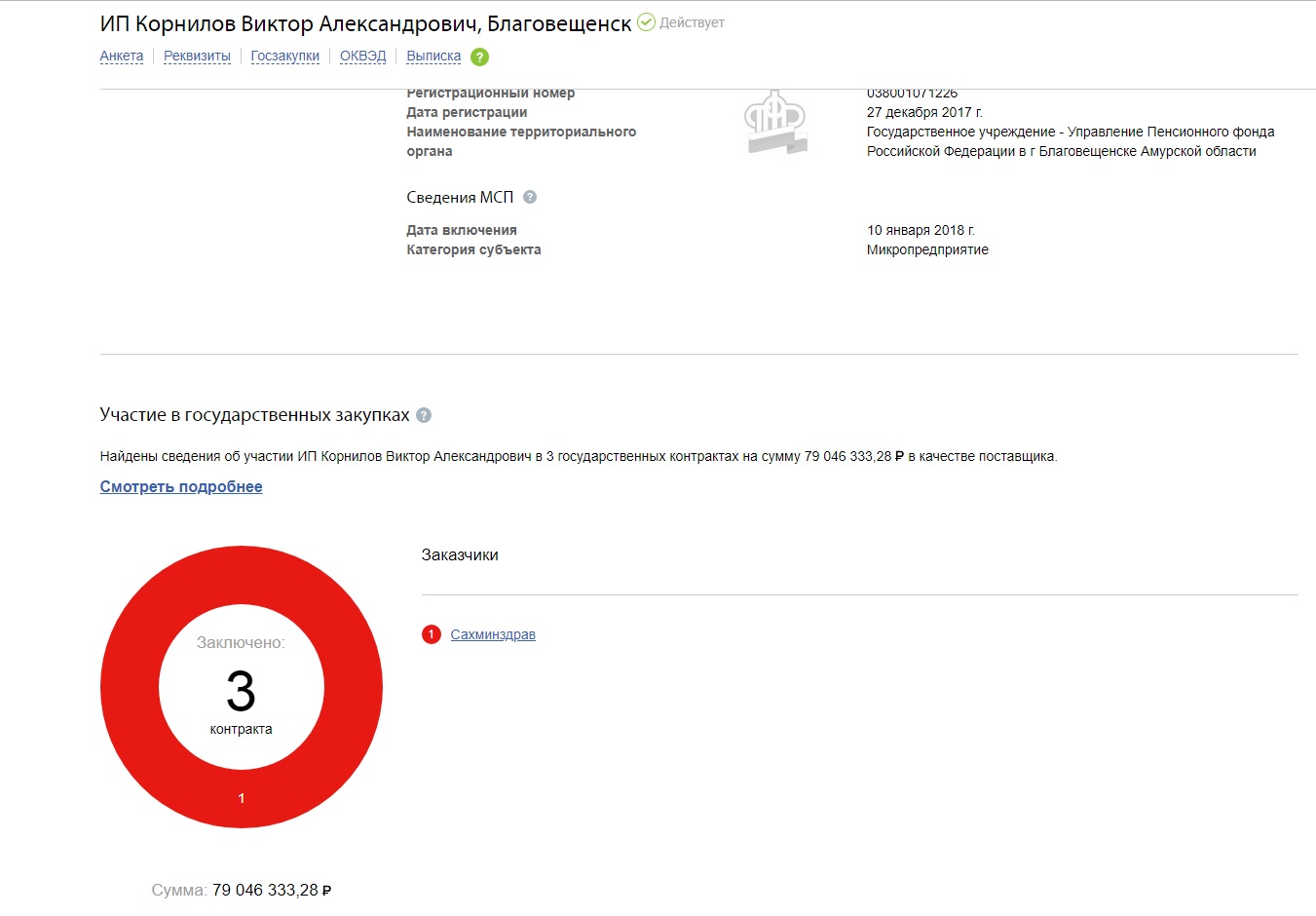The height and width of the screenshot is (916, 1316).
Task: Open the Сахминздрав customer link
Action: (x=493, y=634)
